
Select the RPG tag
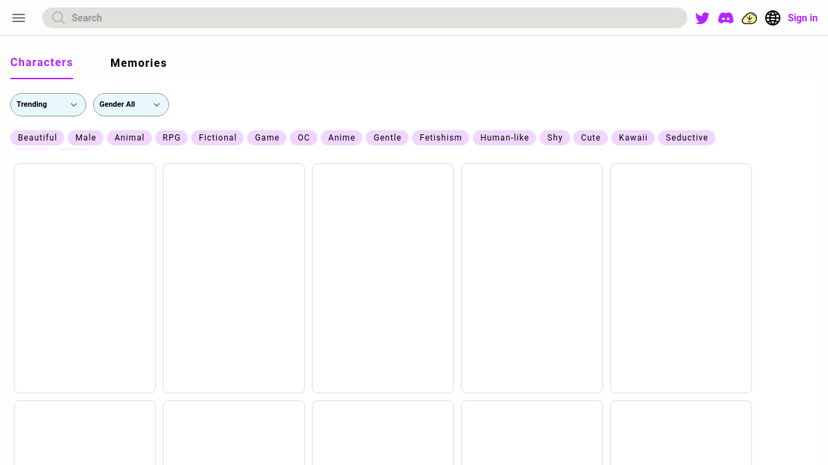click(171, 138)
